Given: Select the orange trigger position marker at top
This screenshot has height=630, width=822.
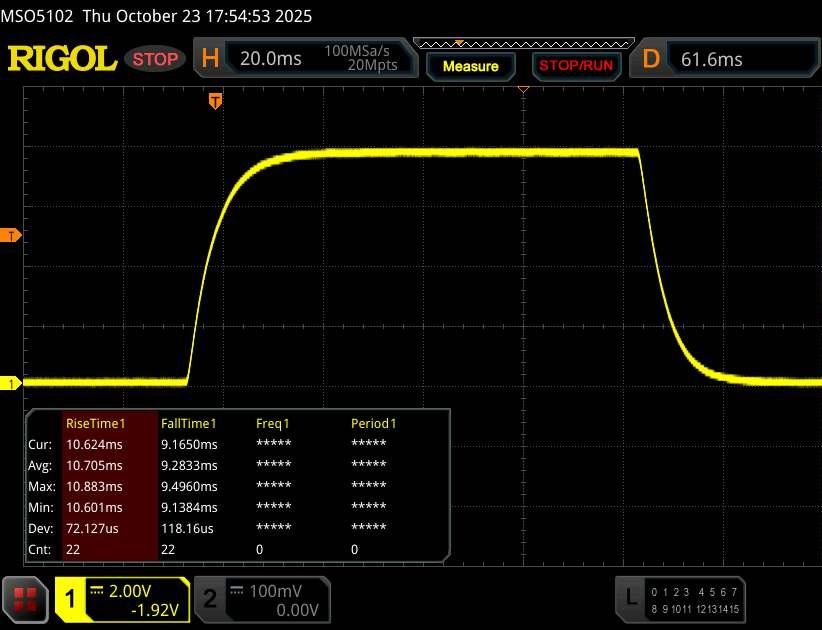Looking at the screenshot, I should [214, 100].
